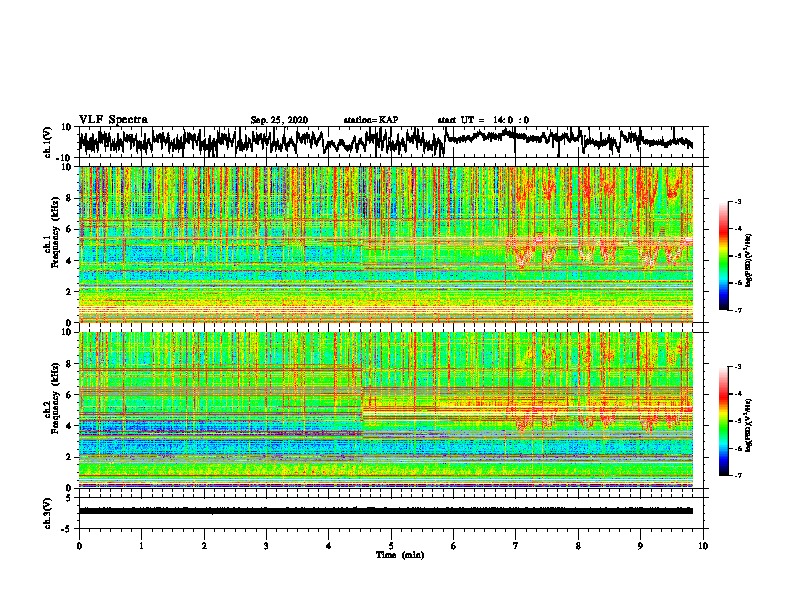Click the "station=KAP" header label

tap(371, 120)
